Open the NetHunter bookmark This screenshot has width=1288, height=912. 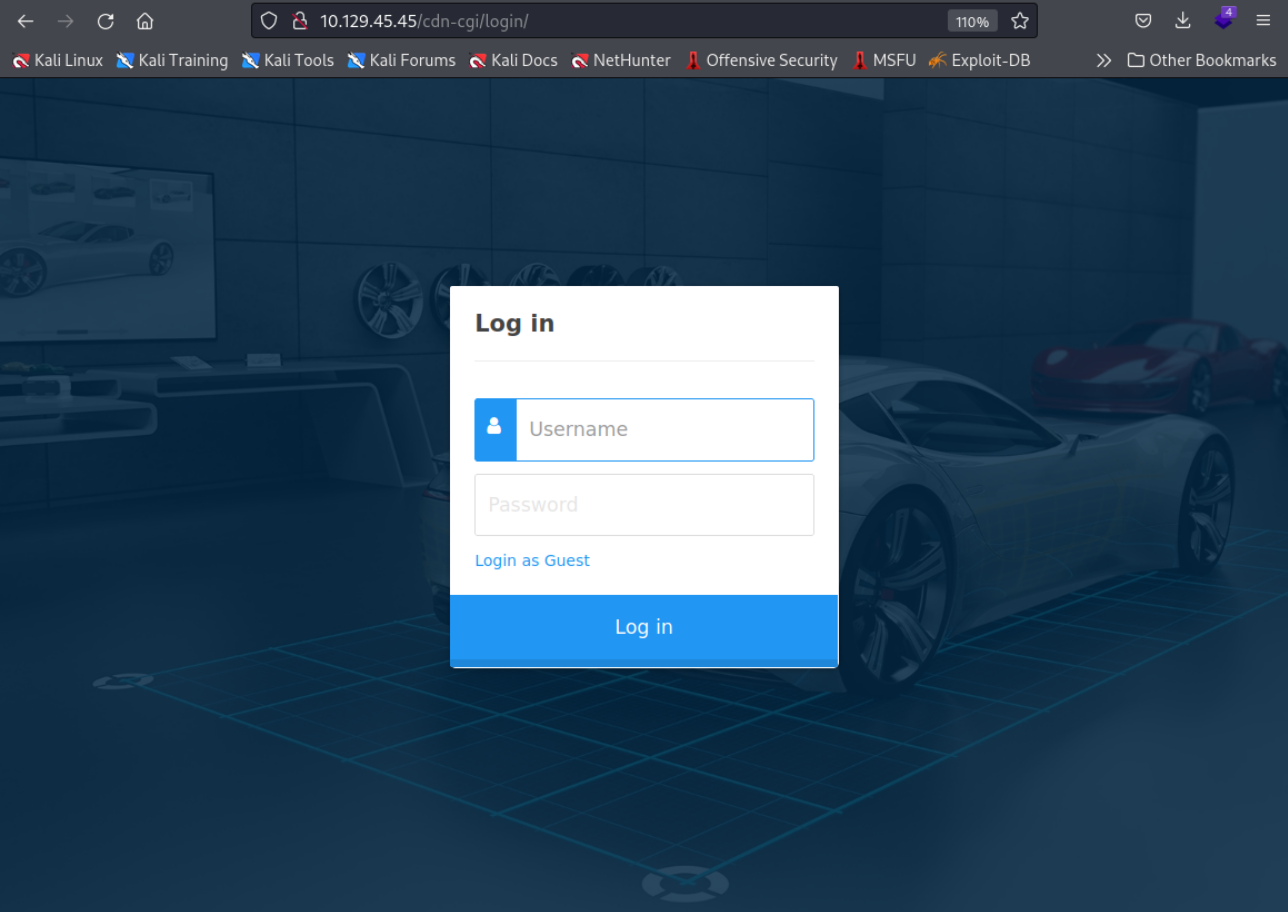click(x=621, y=60)
